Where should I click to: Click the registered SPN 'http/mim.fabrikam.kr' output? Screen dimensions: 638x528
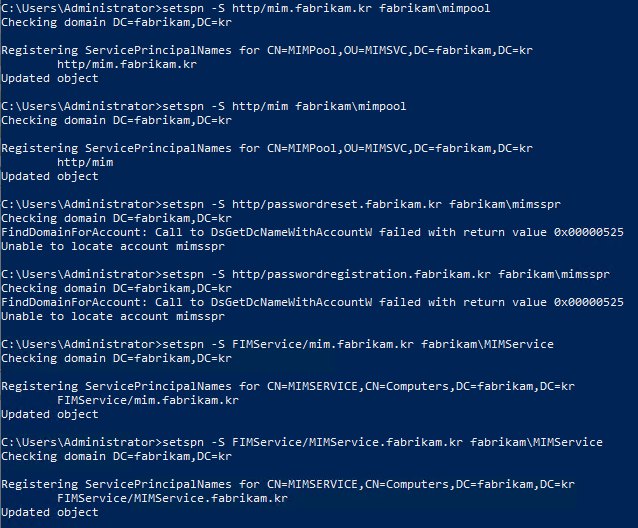(x=127, y=64)
